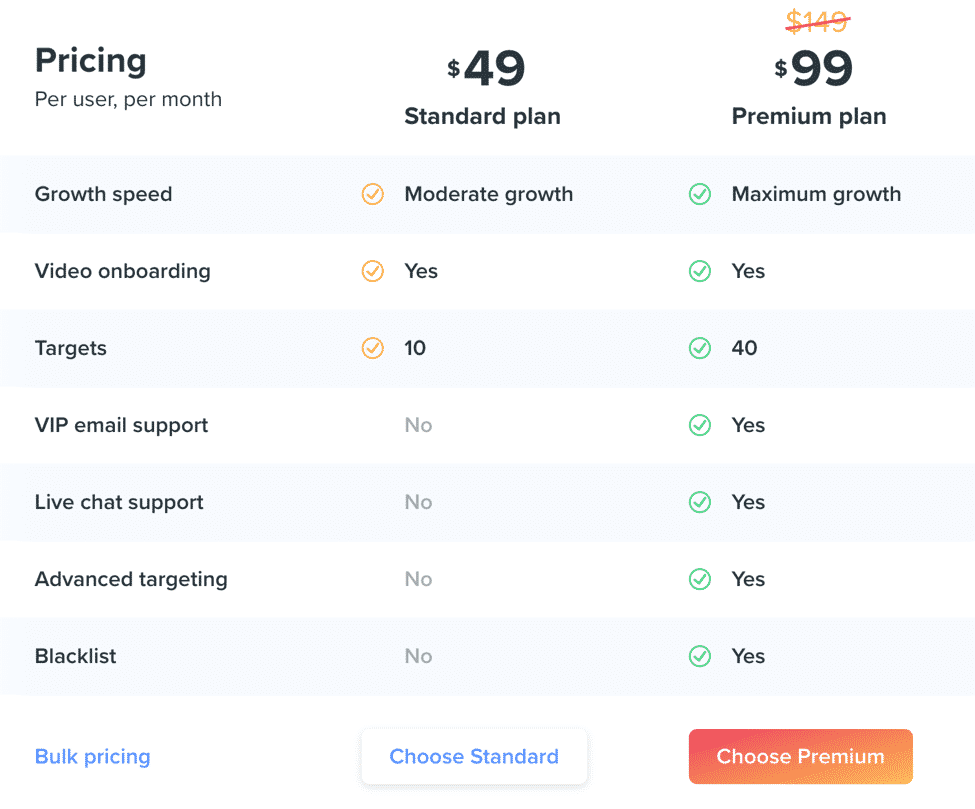
Task: Click the Growth speed row label
Action: tap(103, 194)
